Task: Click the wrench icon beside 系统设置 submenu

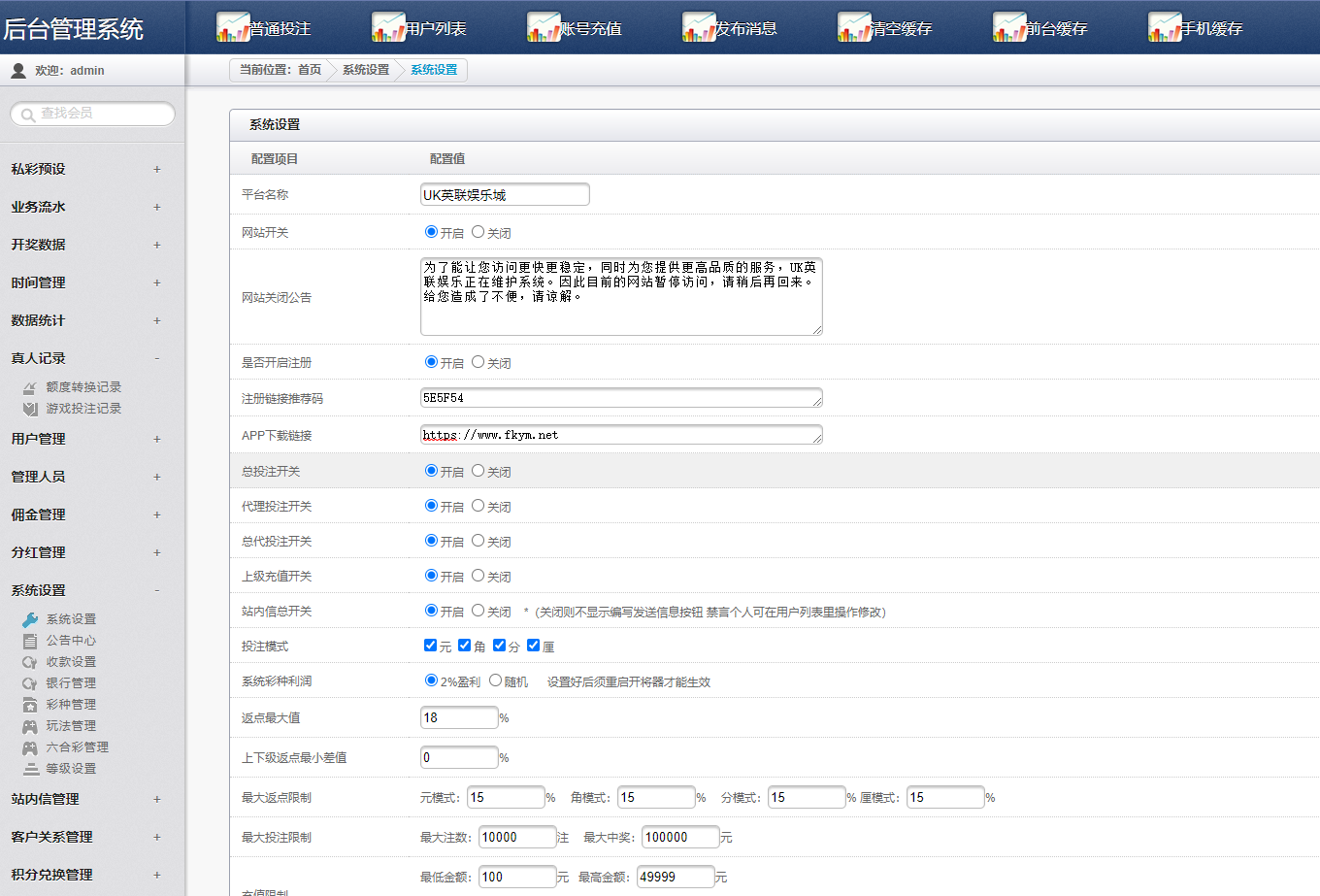Action: click(x=30, y=619)
